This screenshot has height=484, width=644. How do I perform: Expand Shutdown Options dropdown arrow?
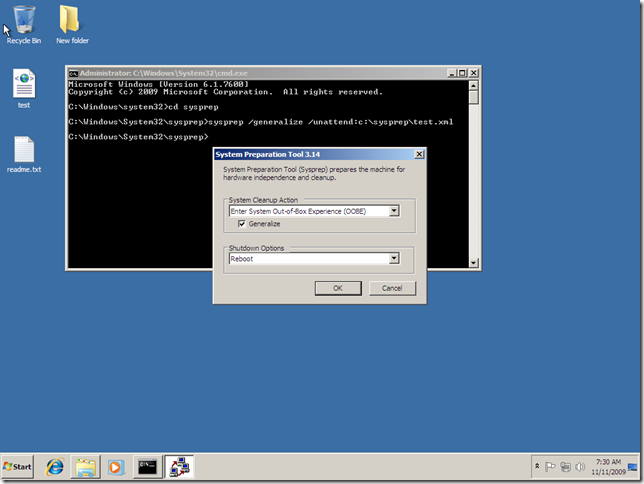394,258
